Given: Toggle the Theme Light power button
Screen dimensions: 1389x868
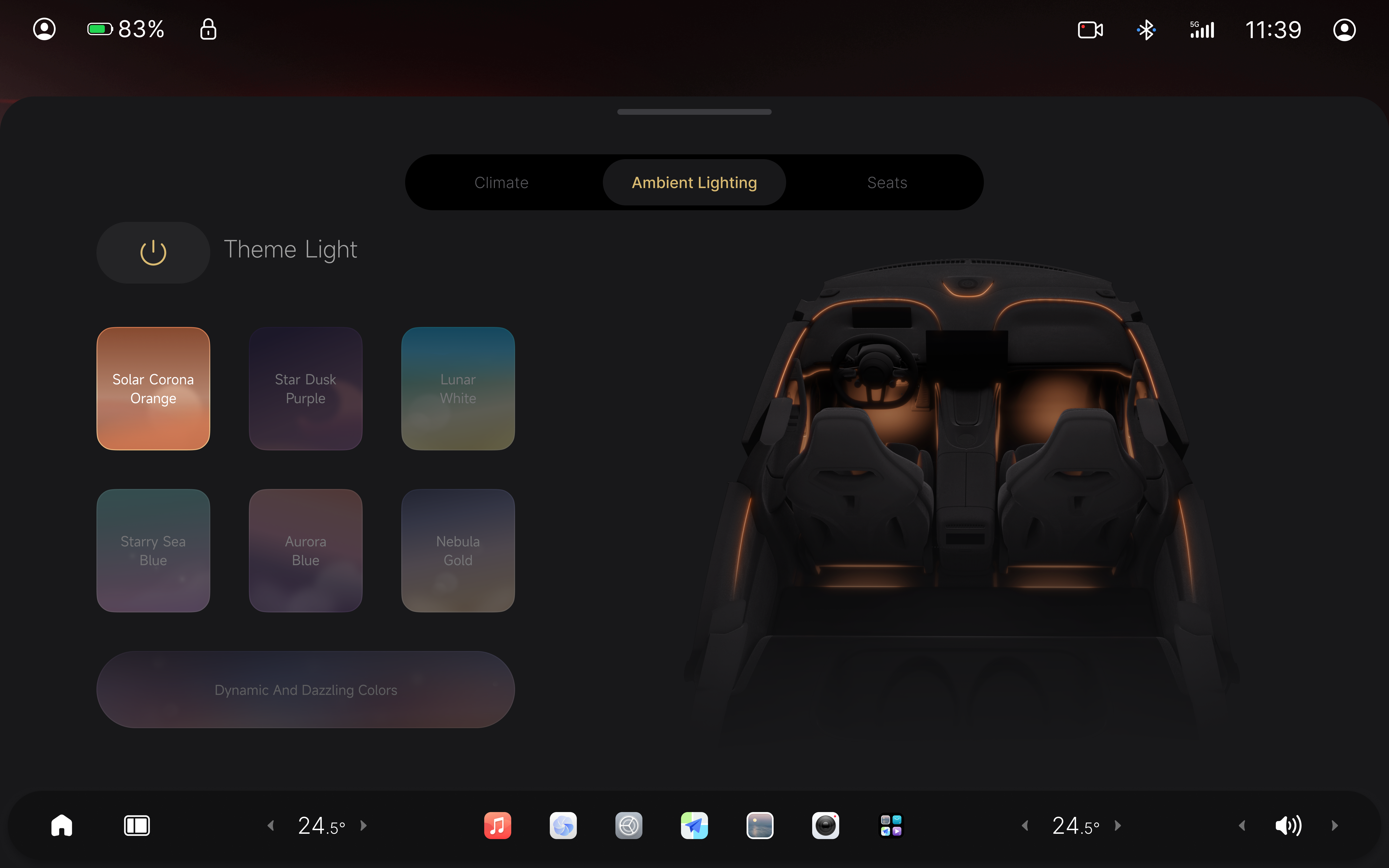Looking at the screenshot, I should [153, 253].
